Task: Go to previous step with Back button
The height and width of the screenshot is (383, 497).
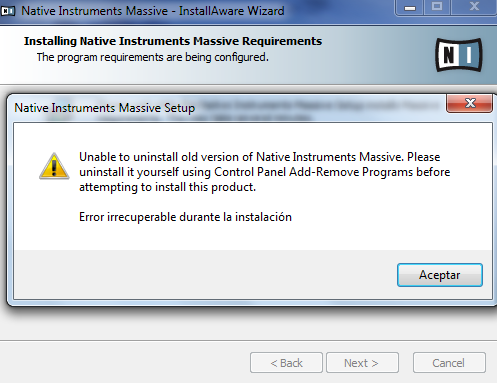Action: coord(286,363)
